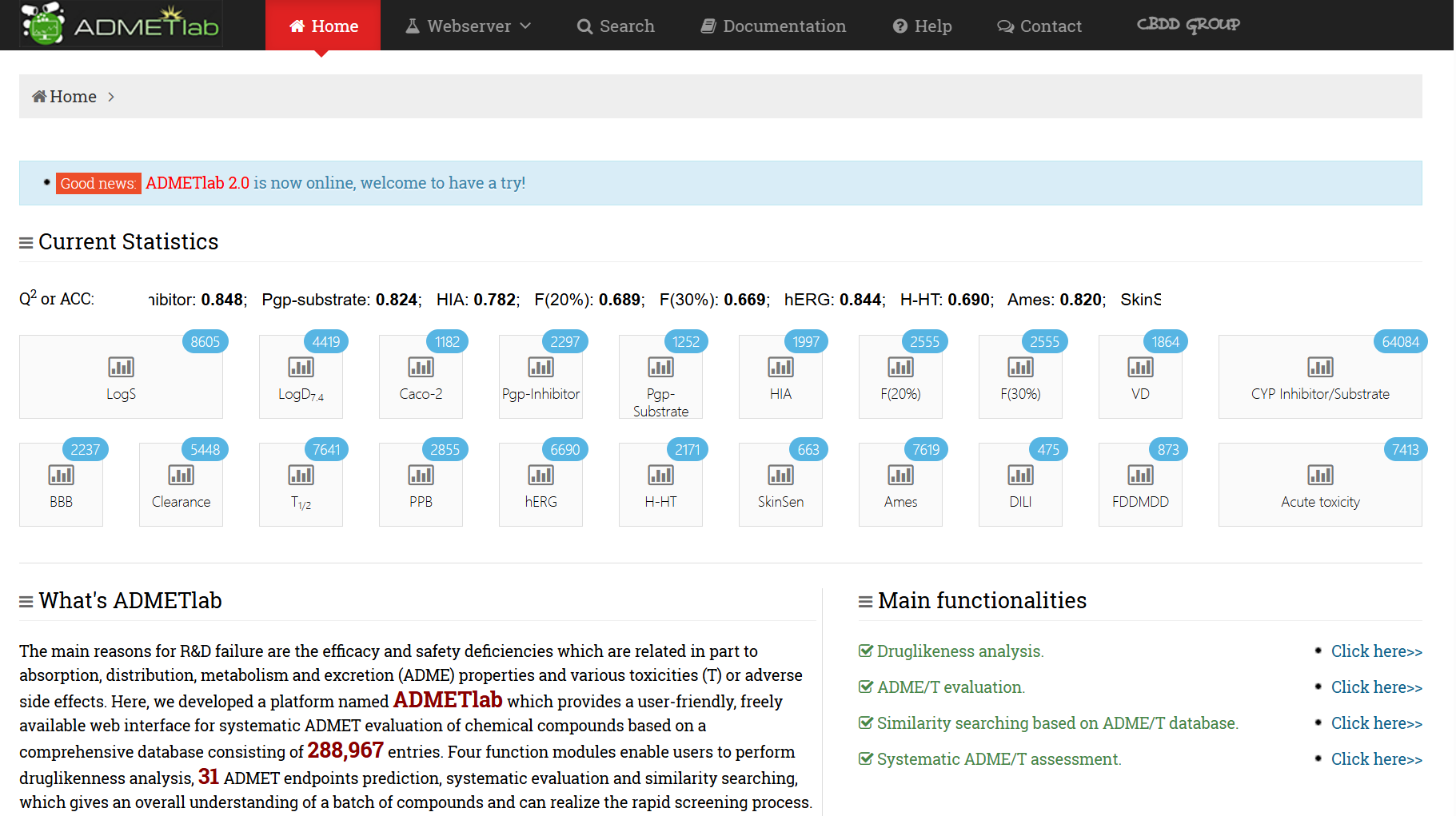Open the PPB chart icon
1456x816 pixels.
(x=421, y=475)
